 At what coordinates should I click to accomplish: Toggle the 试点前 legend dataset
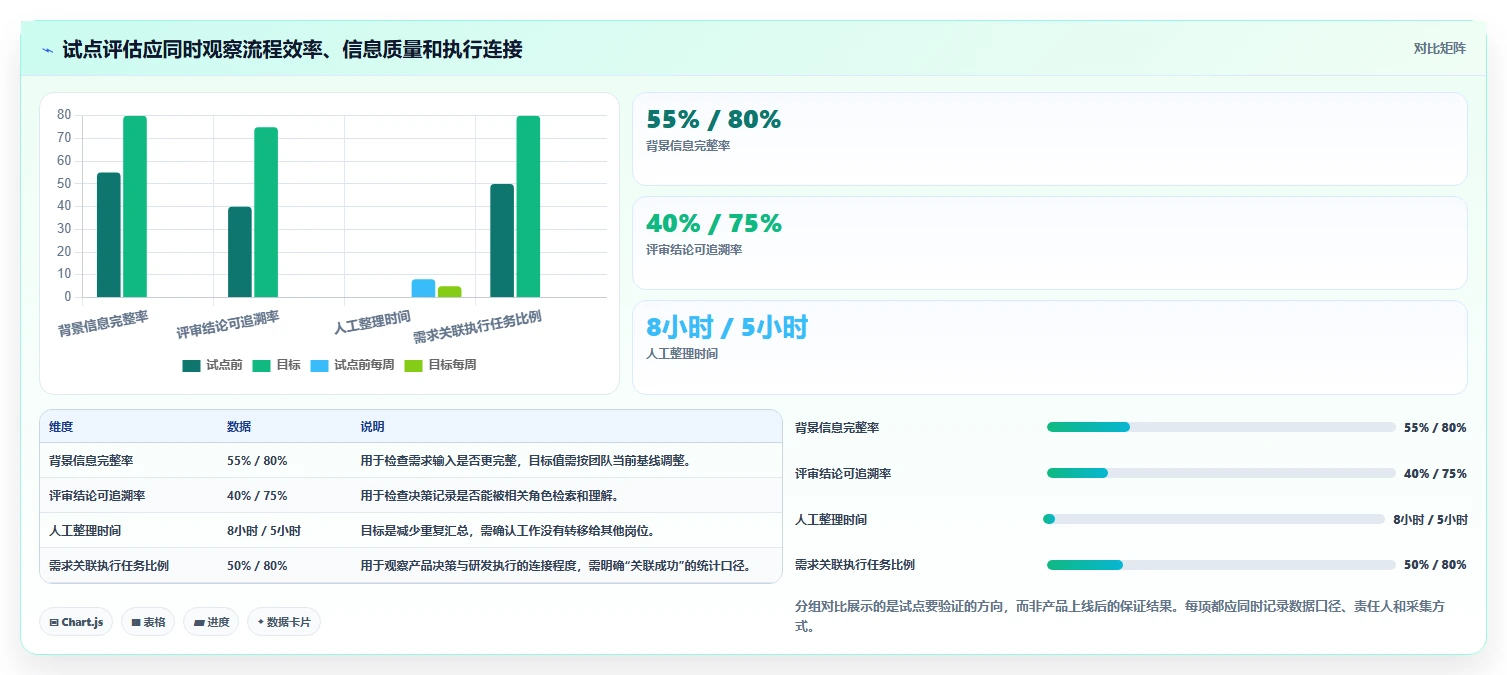pyautogui.click(x=212, y=365)
